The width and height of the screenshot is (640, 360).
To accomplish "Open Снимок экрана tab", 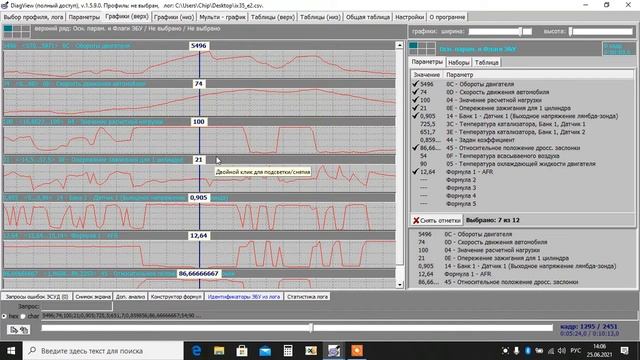I will pyautogui.click(x=93, y=297).
